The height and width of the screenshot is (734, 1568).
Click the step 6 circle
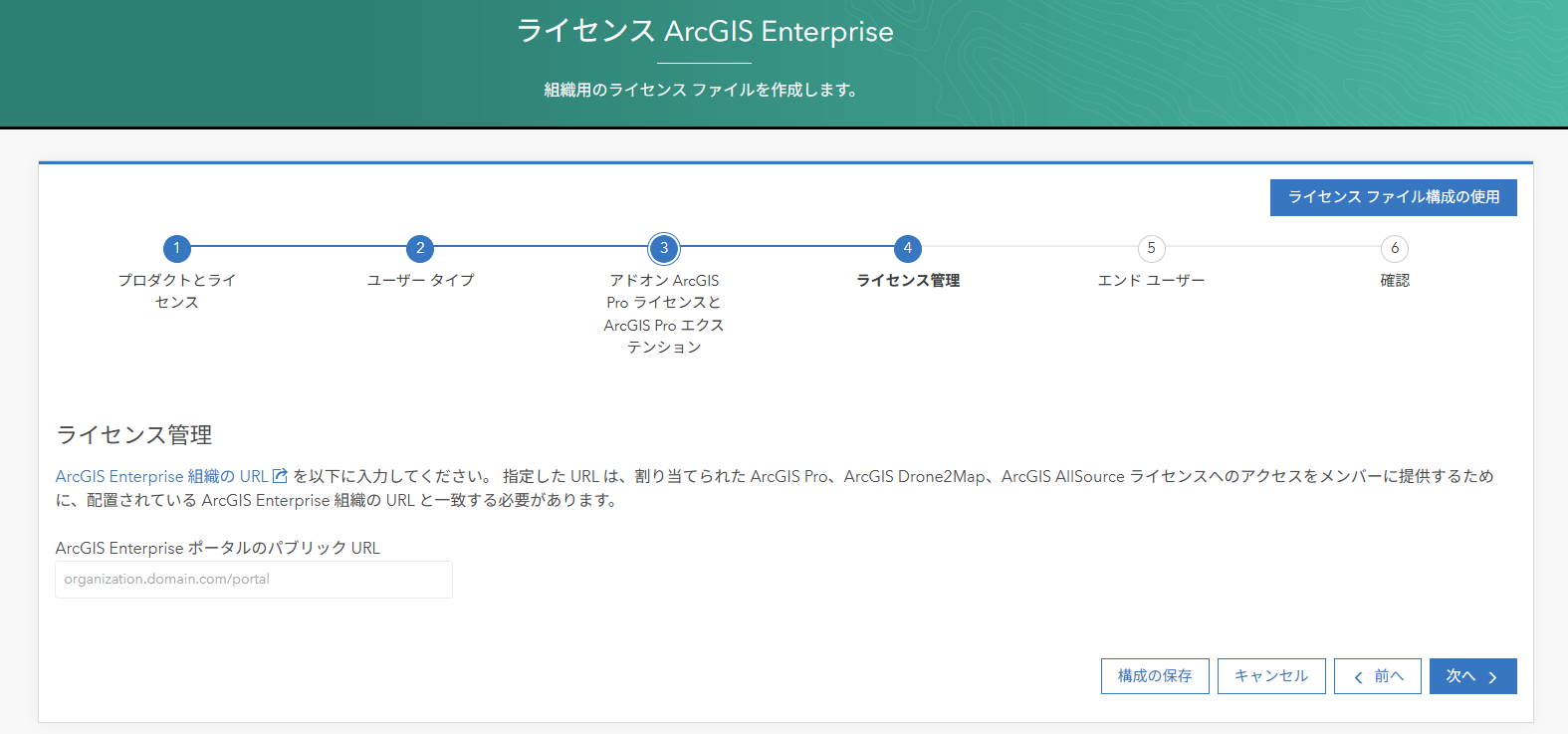point(1394,248)
